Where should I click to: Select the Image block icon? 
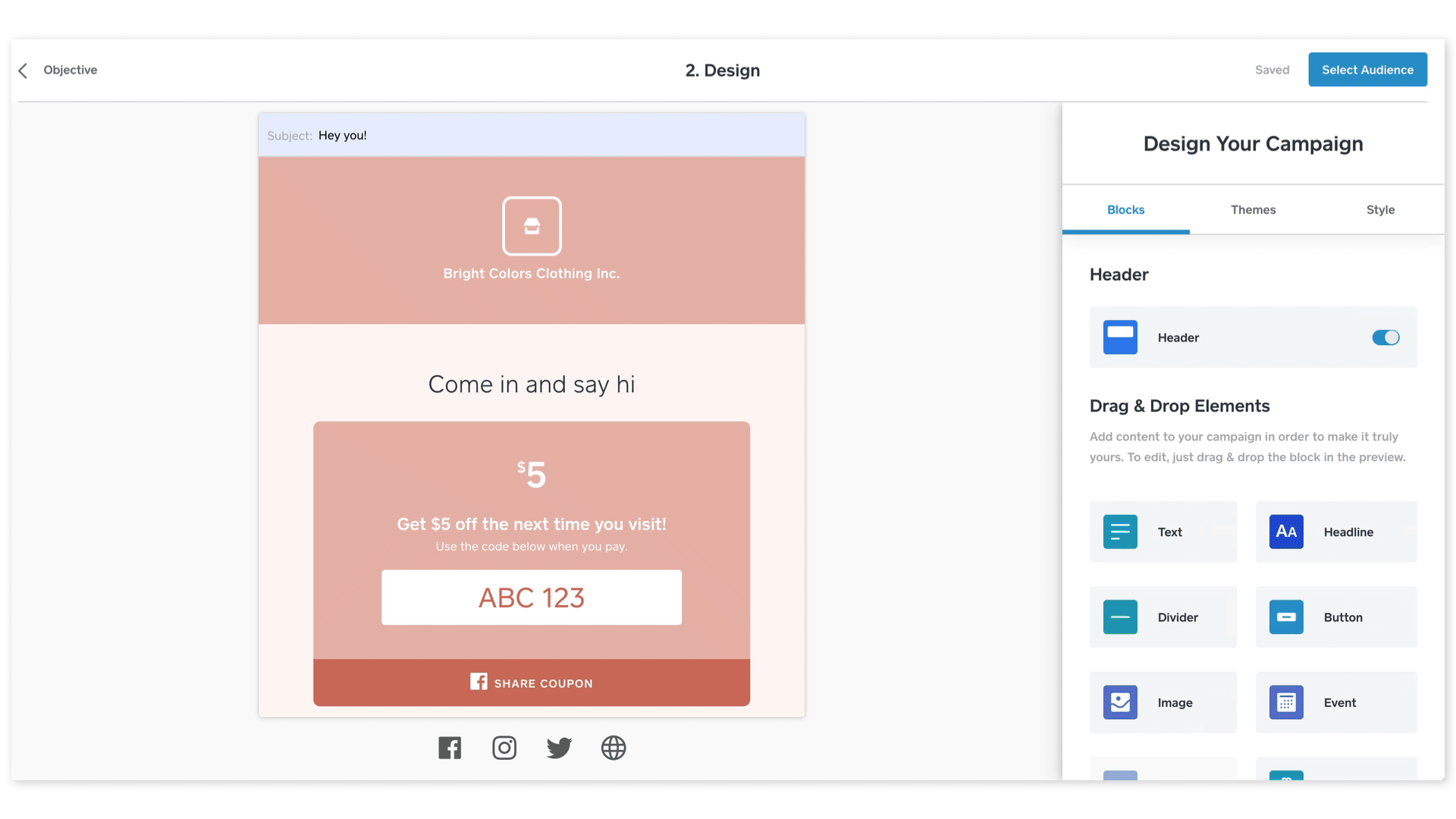click(x=1120, y=702)
